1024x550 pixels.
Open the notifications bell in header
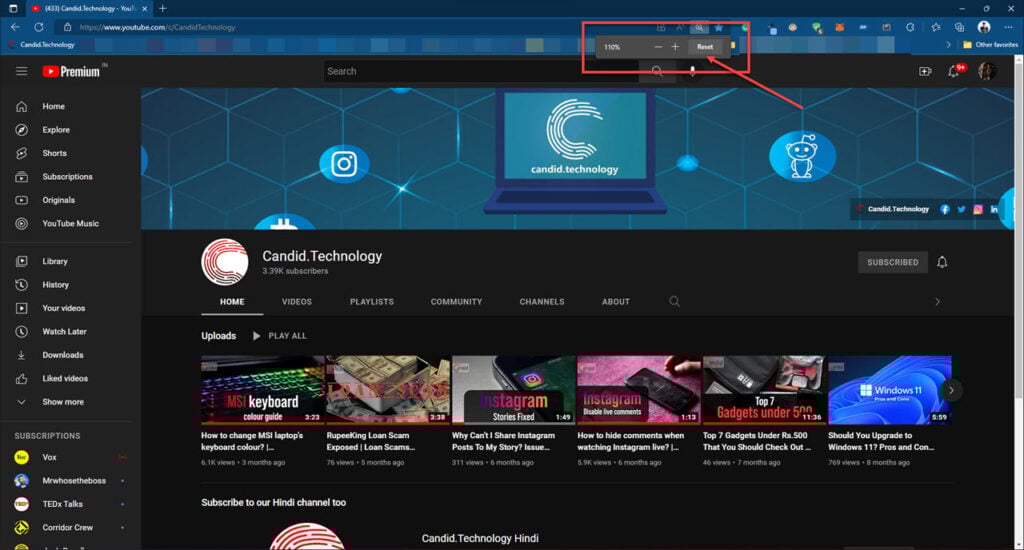click(x=954, y=71)
